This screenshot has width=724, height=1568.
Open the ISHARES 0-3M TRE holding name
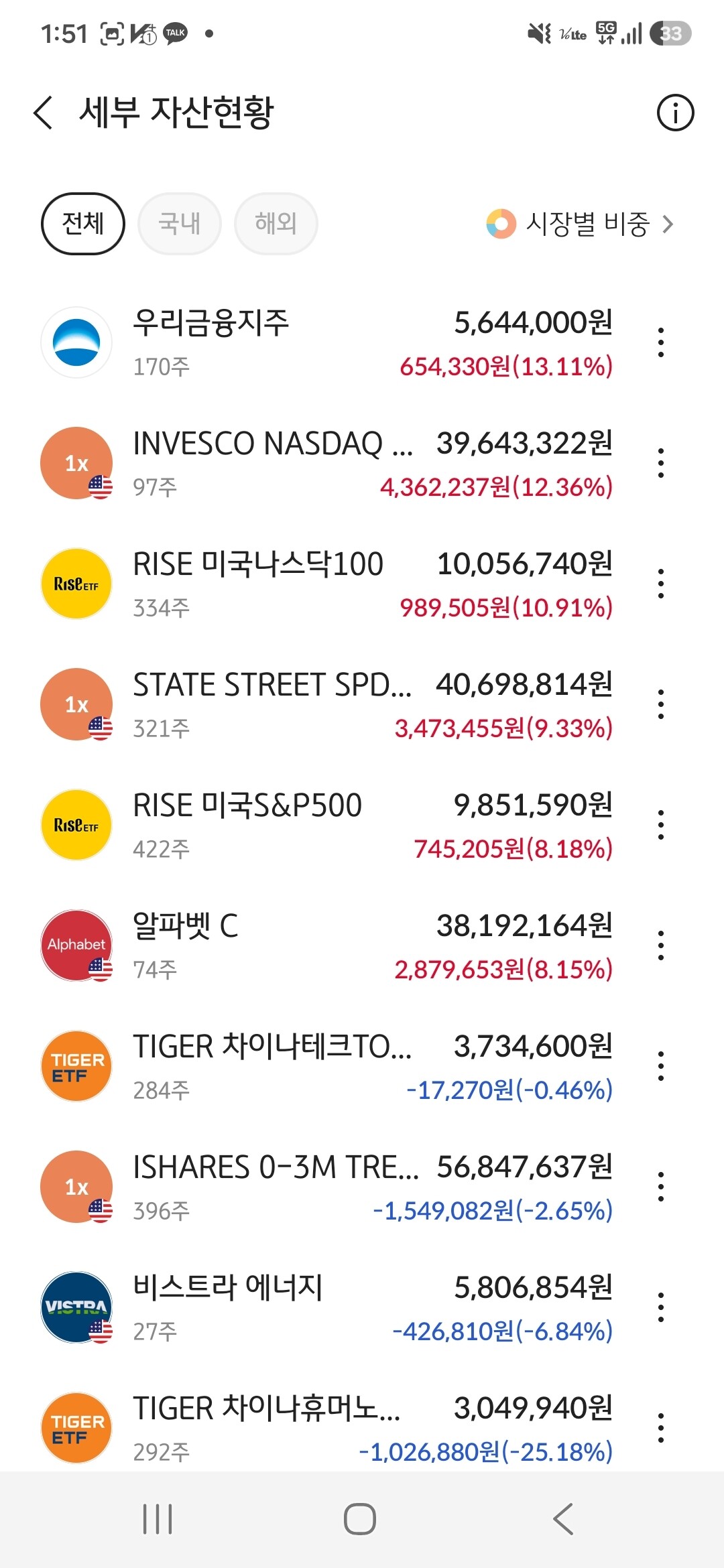click(x=276, y=1167)
